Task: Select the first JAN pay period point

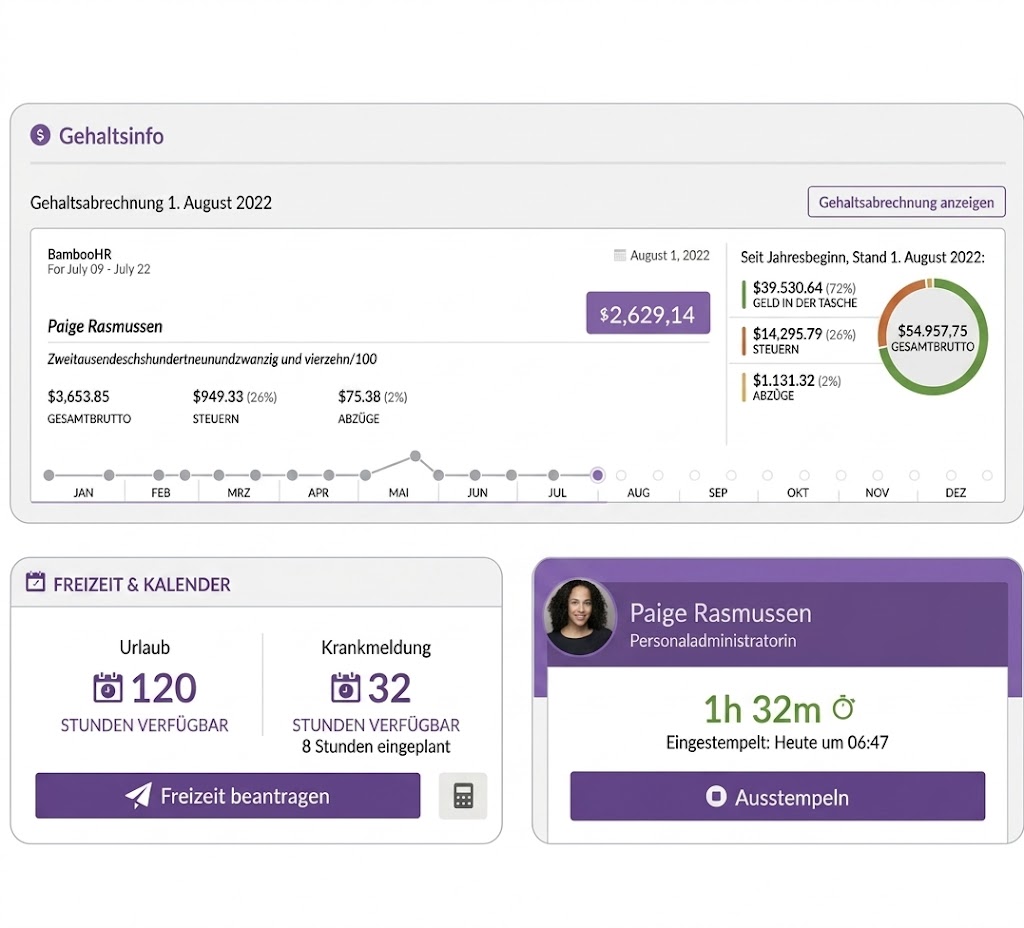Action: pyautogui.click(x=49, y=475)
